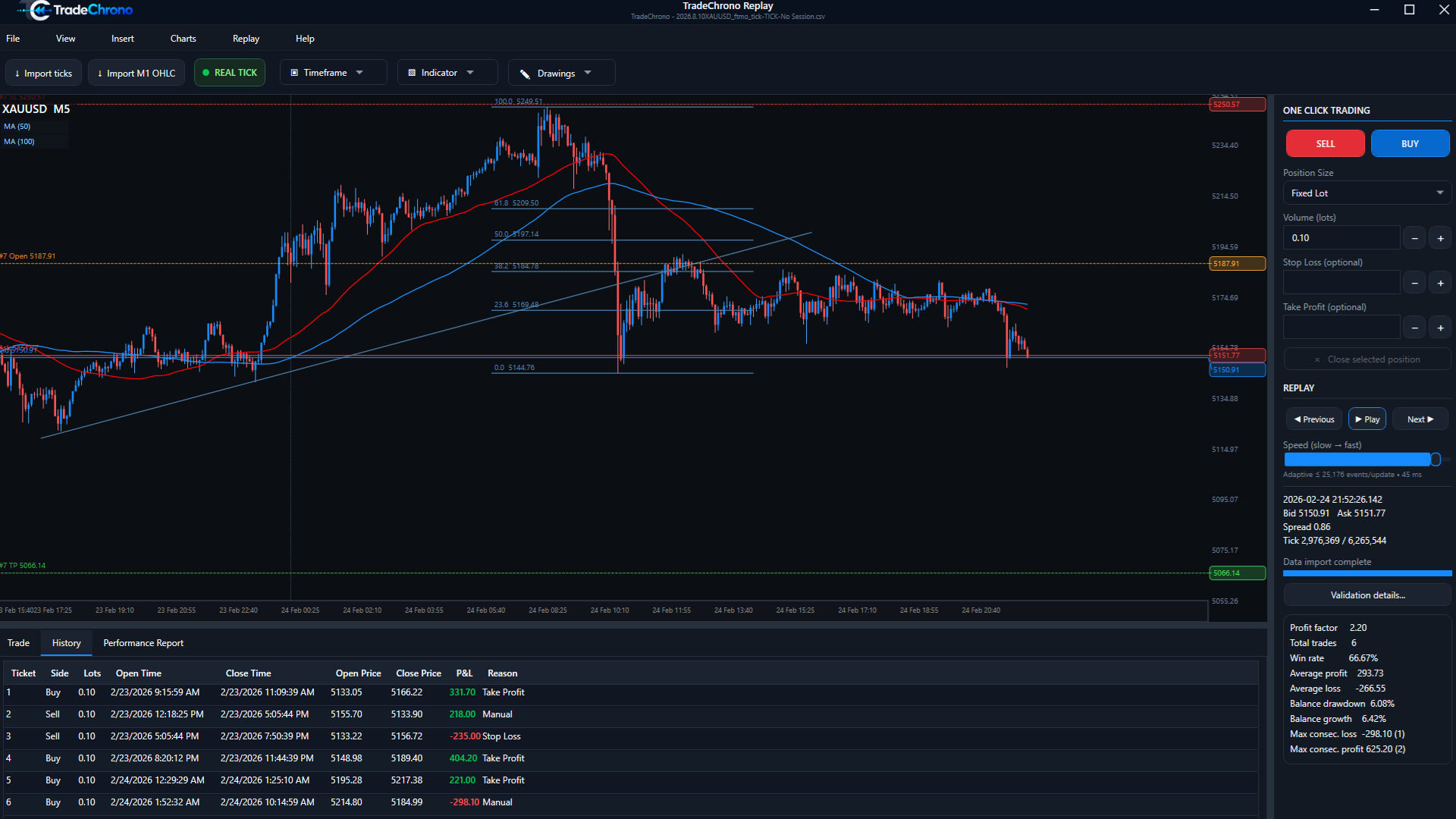Decrease volume with the minus button
Image resolution: width=1456 pixels, height=819 pixels.
tap(1414, 238)
